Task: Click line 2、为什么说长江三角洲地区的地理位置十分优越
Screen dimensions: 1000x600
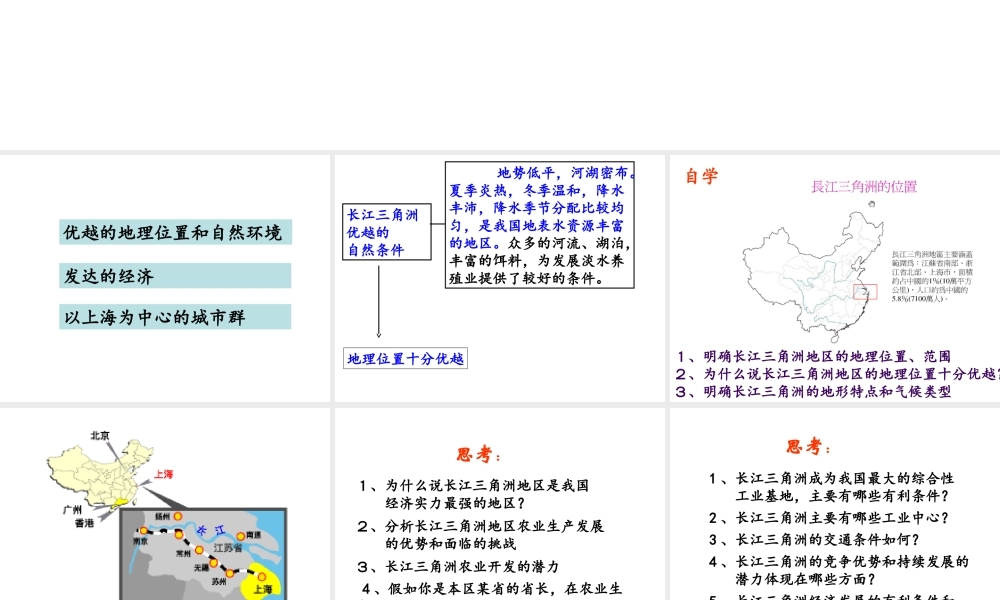Action: coord(837,374)
